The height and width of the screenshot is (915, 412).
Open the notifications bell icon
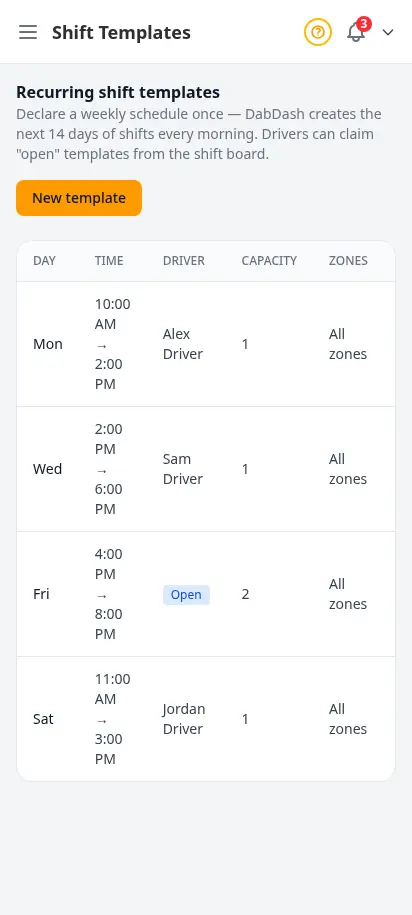(x=356, y=32)
